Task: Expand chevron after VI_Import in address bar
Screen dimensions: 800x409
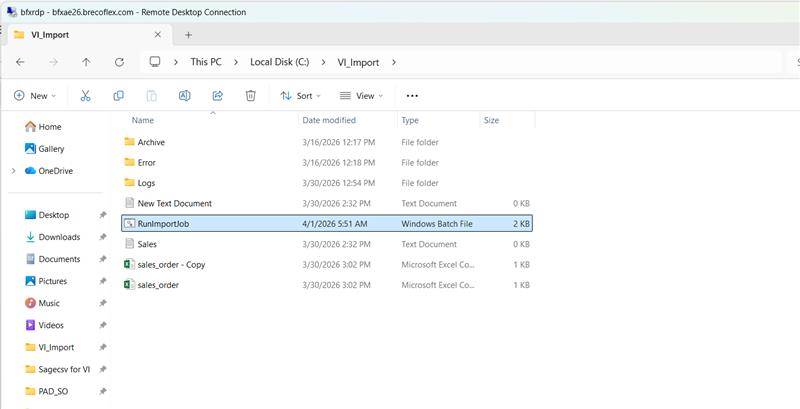Action: [x=393, y=62]
